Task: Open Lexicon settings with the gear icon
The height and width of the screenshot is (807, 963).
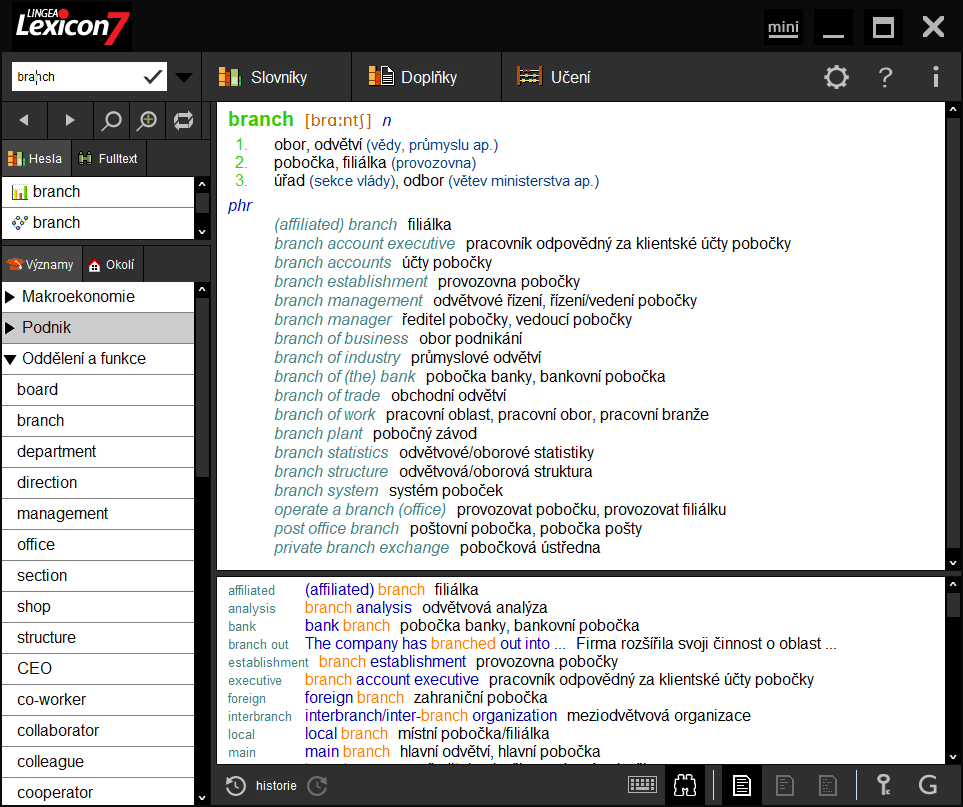Action: (836, 76)
